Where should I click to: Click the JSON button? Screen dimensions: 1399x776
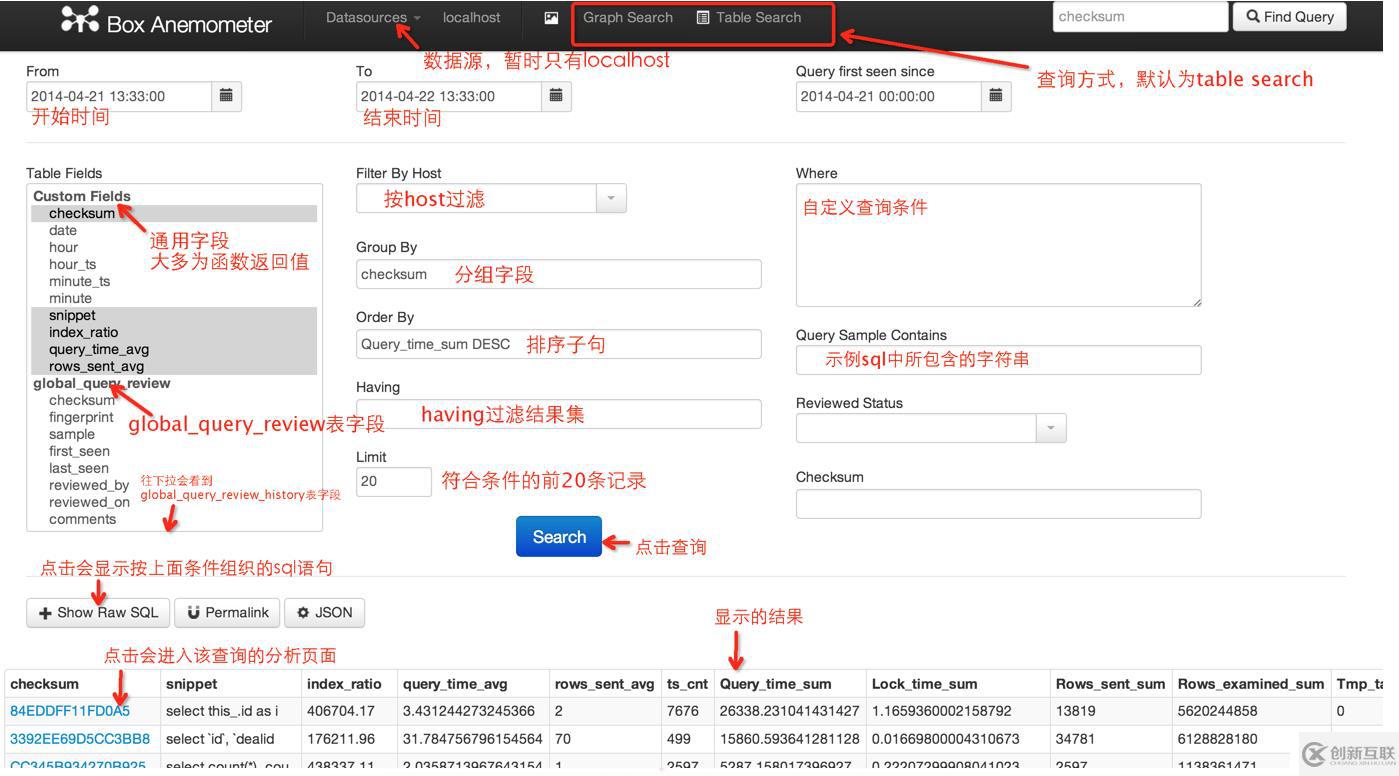pos(324,613)
